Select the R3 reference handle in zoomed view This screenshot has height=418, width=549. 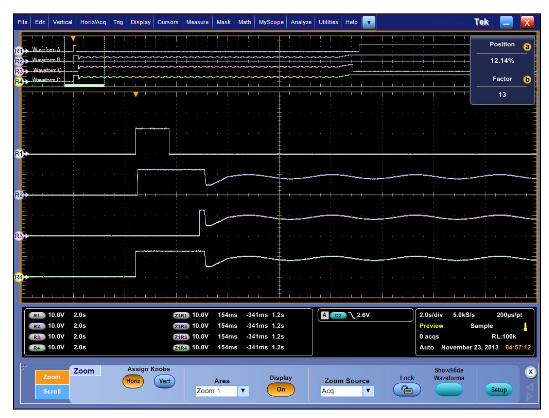tap(19, 236)
